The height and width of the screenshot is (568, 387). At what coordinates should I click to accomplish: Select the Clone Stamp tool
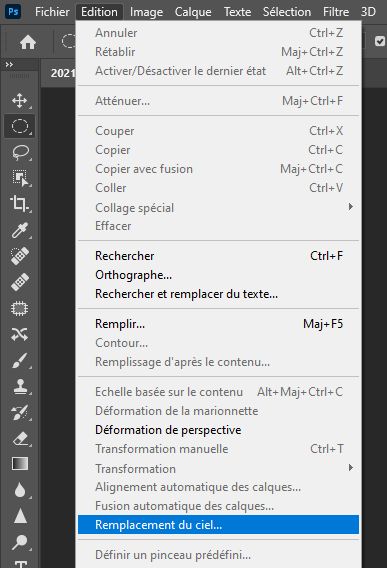[20, 386]
